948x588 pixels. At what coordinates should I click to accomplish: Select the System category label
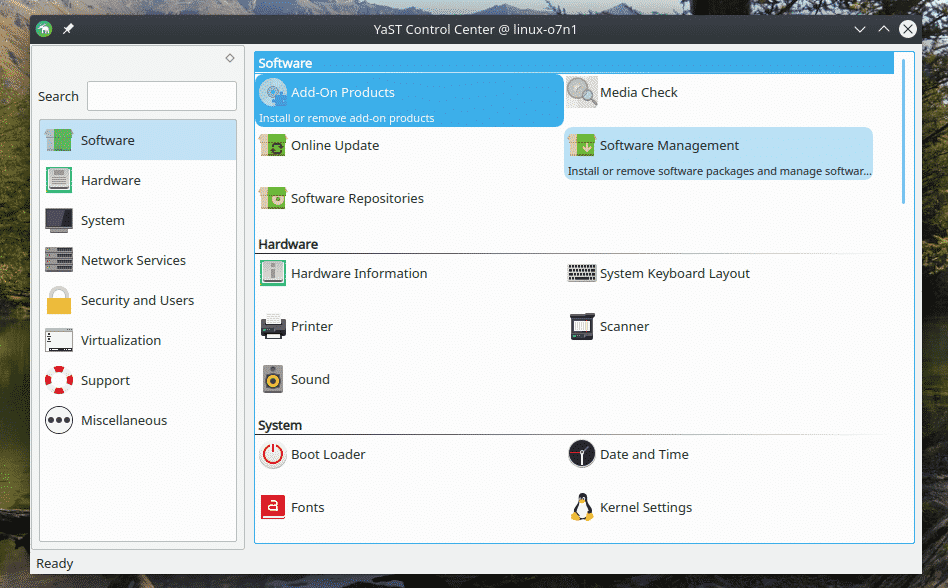click(103, 221)
